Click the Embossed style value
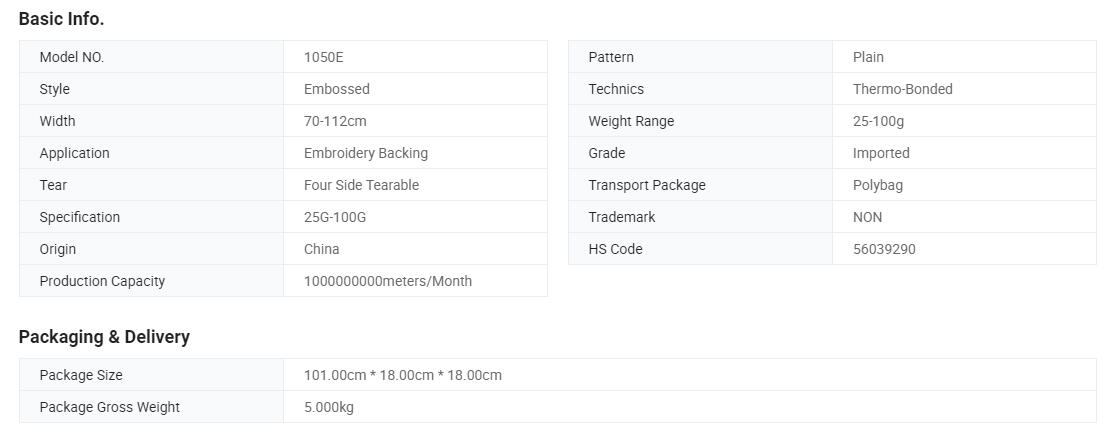This screenshot has width=1104, height=437. (x=337, y=89)
